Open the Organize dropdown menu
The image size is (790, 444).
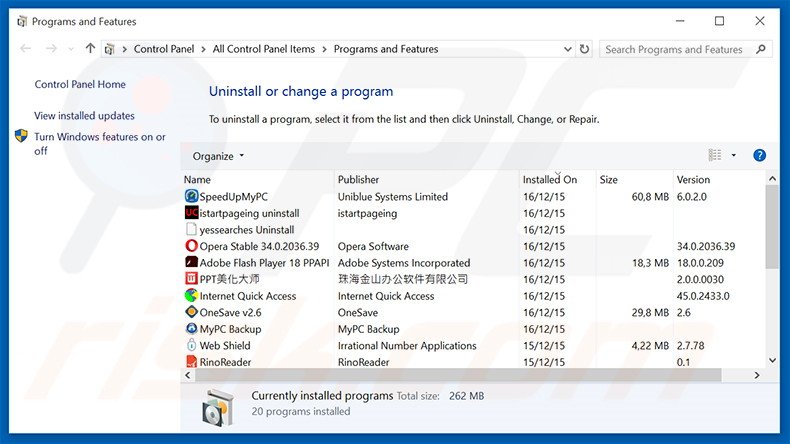click(218, 156)
